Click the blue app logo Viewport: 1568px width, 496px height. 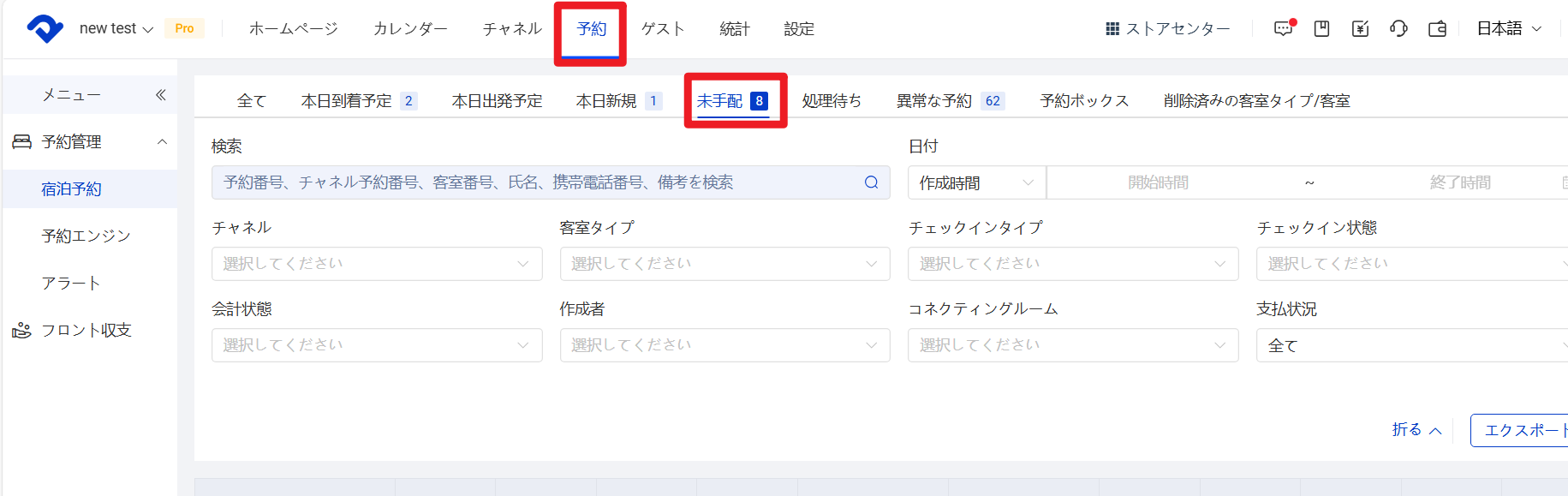point(45,28)
